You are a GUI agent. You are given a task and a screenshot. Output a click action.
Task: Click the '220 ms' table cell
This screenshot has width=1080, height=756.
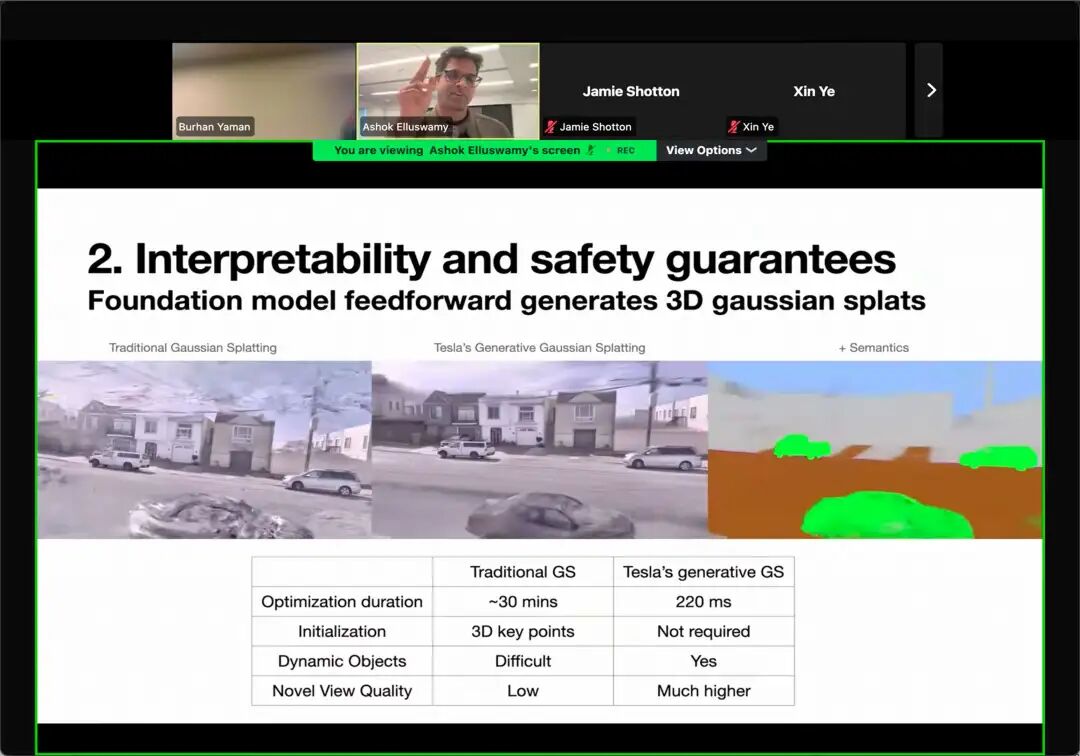tap(703, 602)
